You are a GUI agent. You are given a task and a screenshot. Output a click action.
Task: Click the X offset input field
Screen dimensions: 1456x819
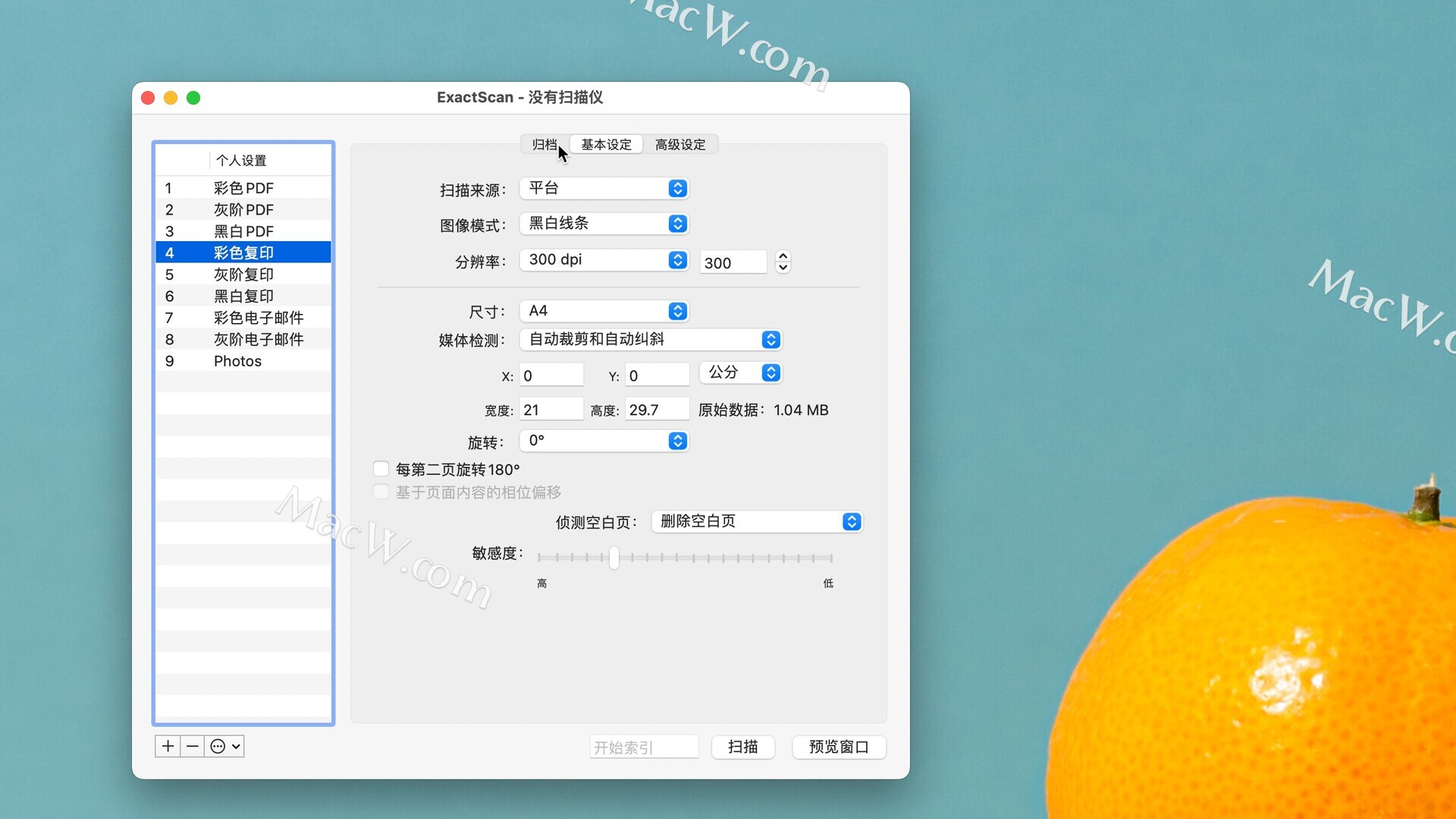click(551, 375)
